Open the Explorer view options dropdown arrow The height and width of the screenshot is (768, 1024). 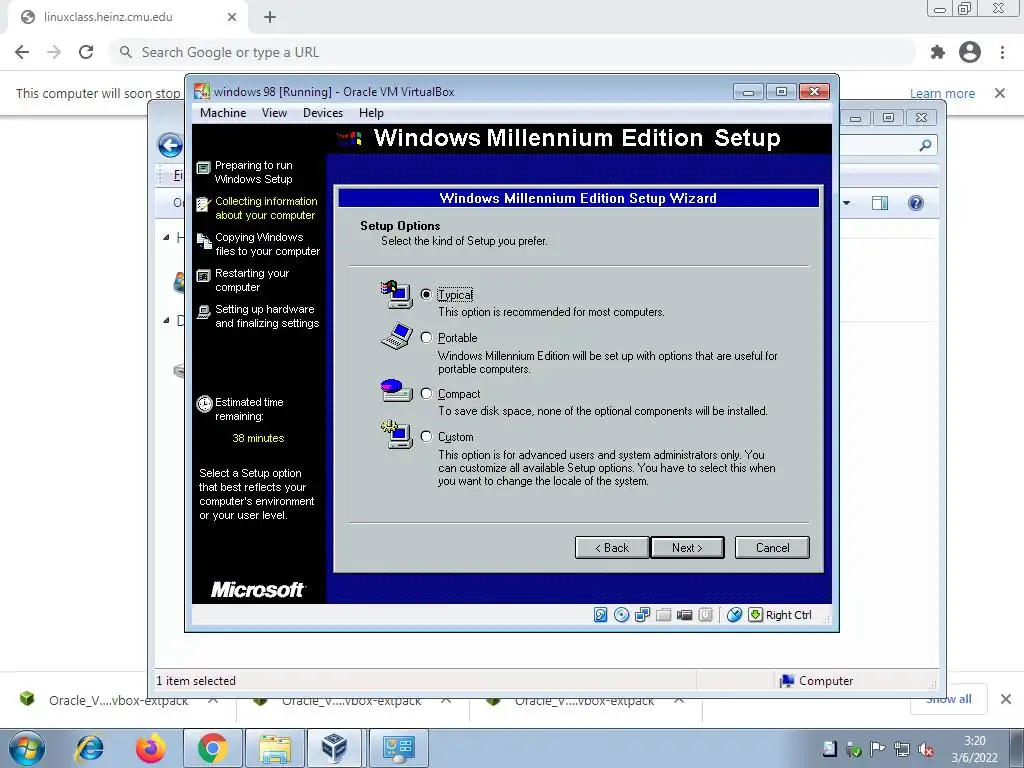coord(846,203)
